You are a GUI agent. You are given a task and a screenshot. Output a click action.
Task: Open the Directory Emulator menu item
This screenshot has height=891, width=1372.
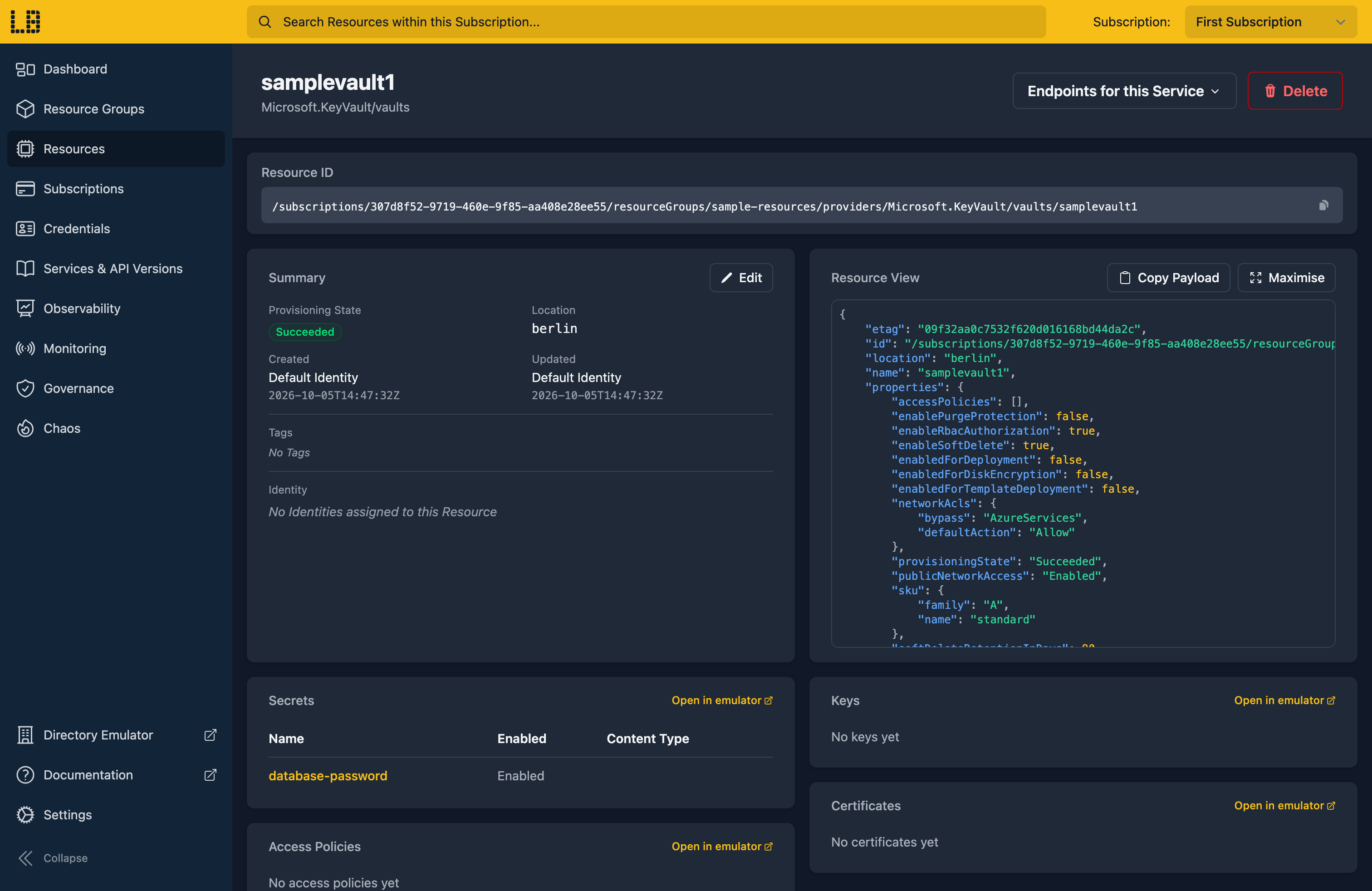(116, 735)
